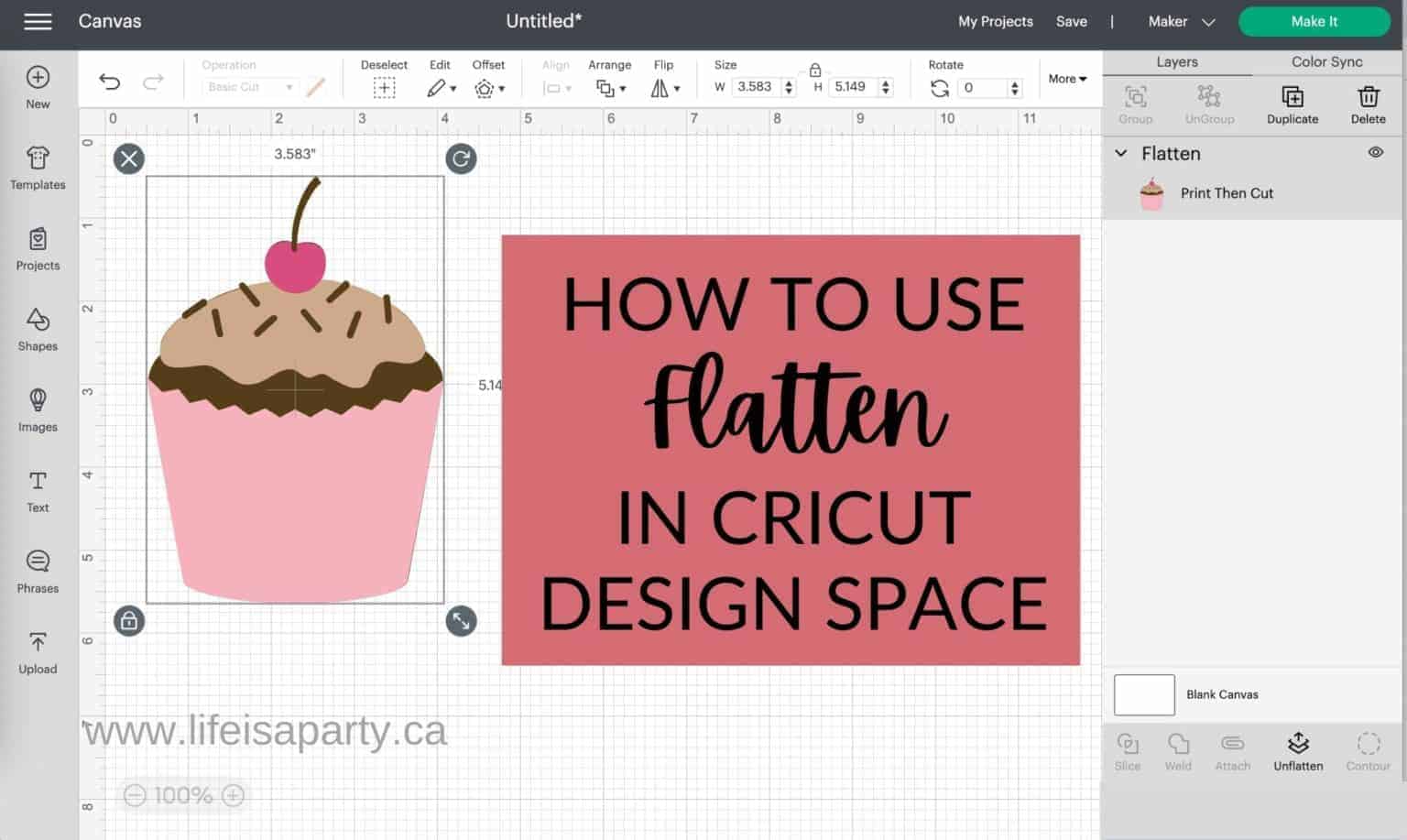Switch to the Color Sync tab
Image resolution: width=1407 pixels, height=840 pixels.
(x=1325, y=61)
